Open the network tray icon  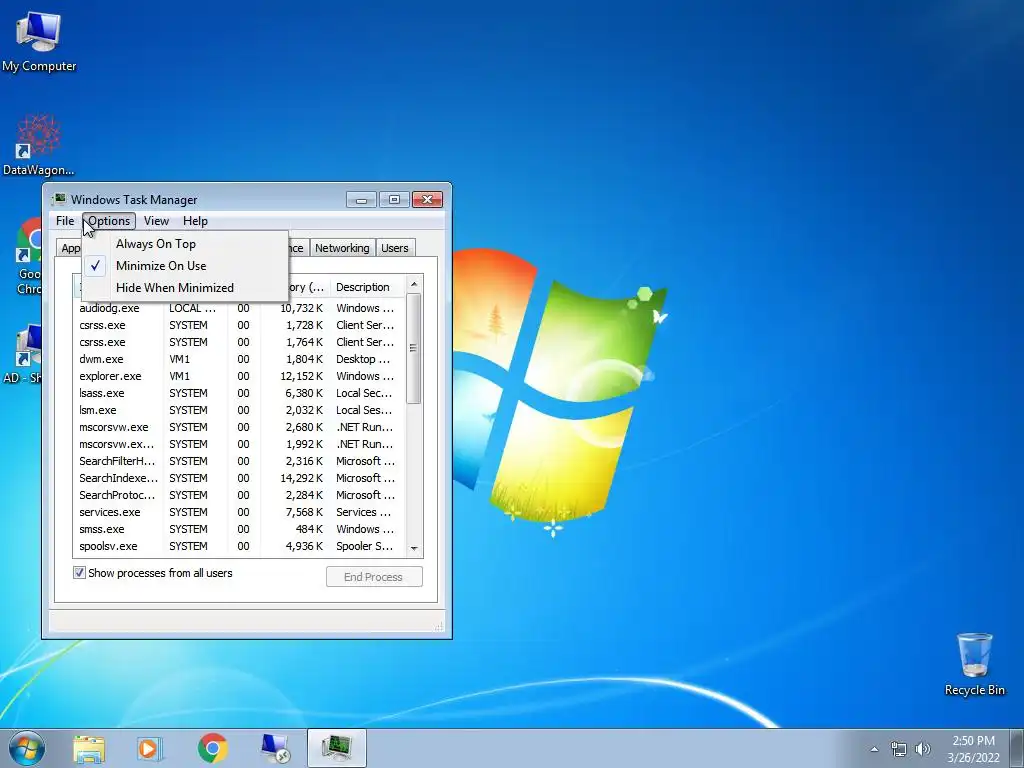point(899,749)
